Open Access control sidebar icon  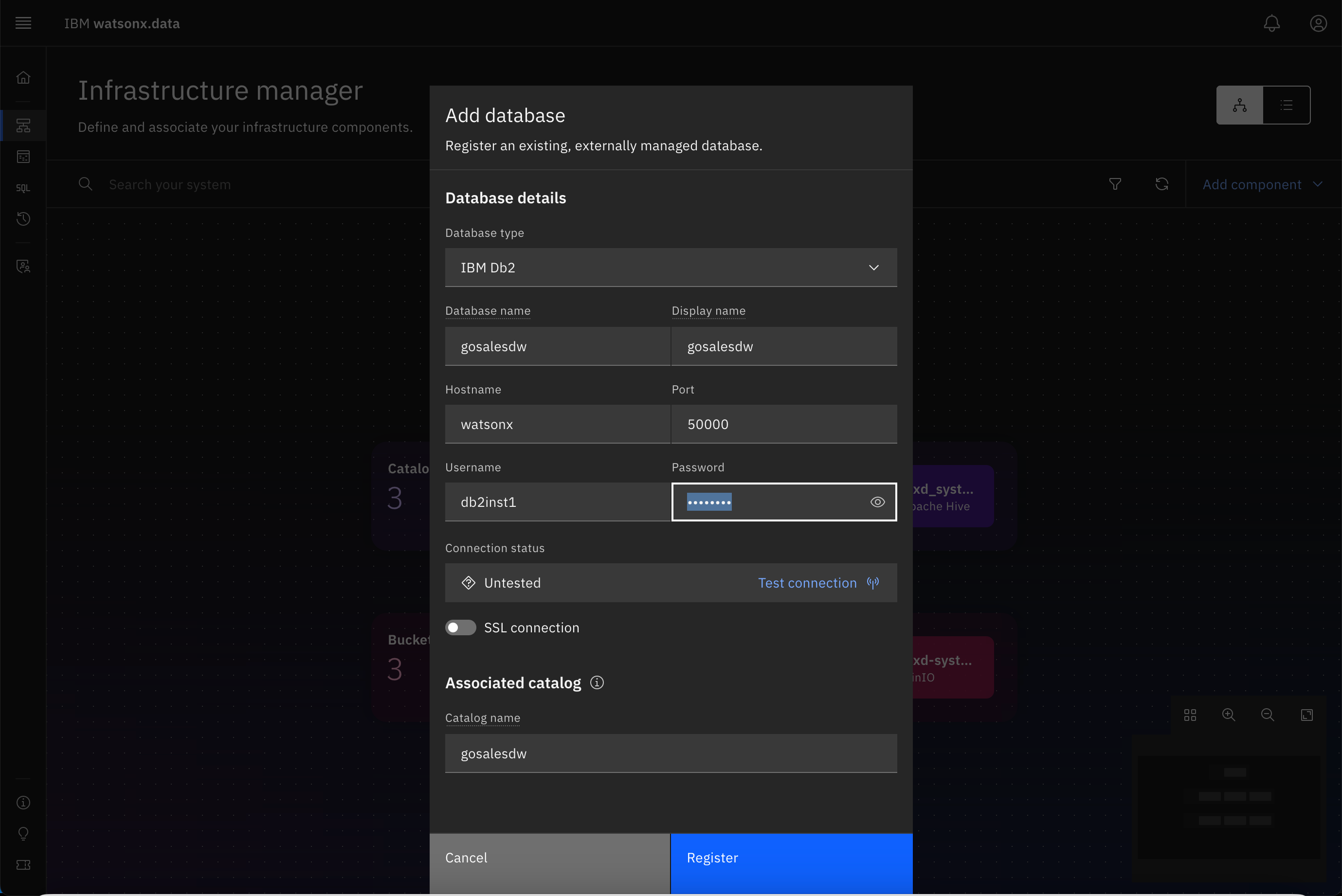coord(23,266)
